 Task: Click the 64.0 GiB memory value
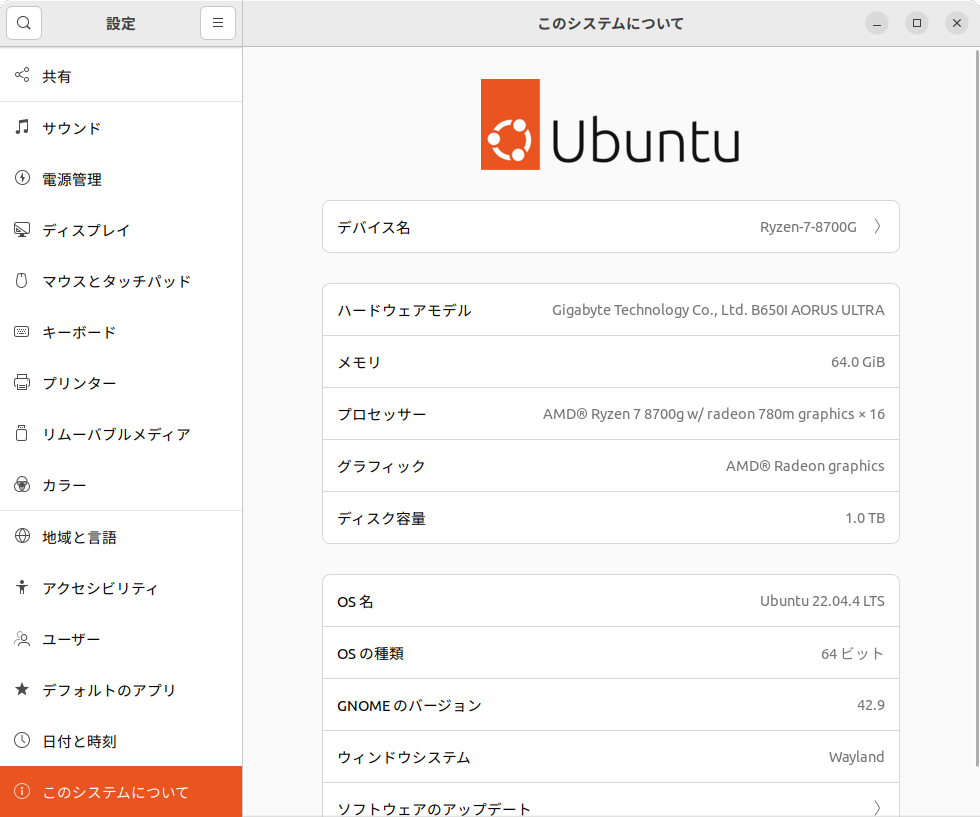coord(858,362)
